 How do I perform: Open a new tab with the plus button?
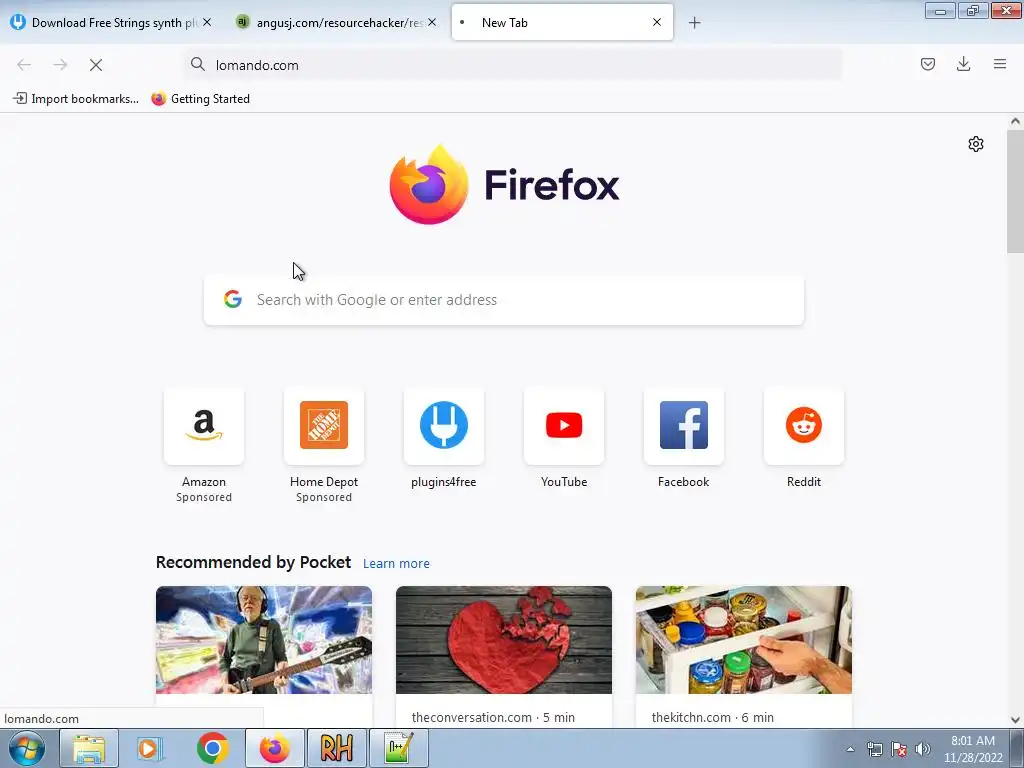coord(694,23)
